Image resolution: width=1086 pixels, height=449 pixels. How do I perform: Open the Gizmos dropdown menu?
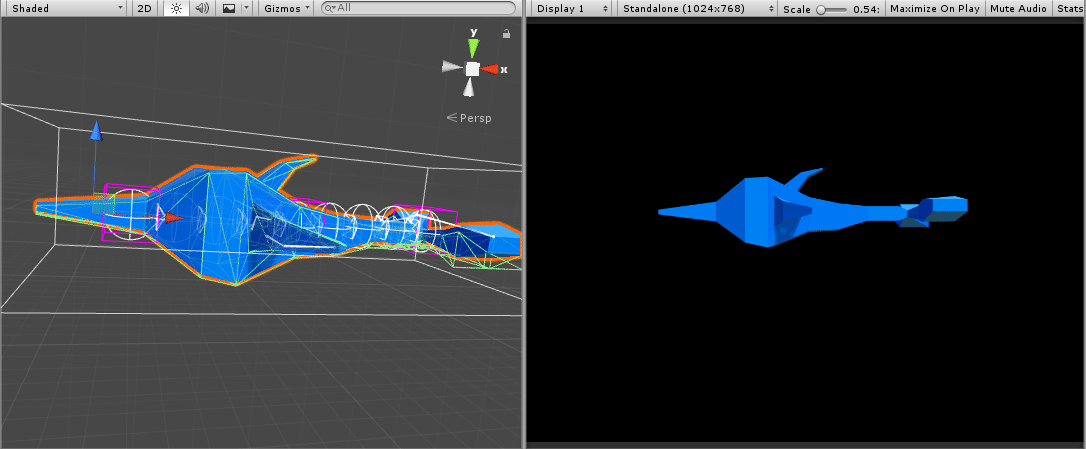coord(287,8)
